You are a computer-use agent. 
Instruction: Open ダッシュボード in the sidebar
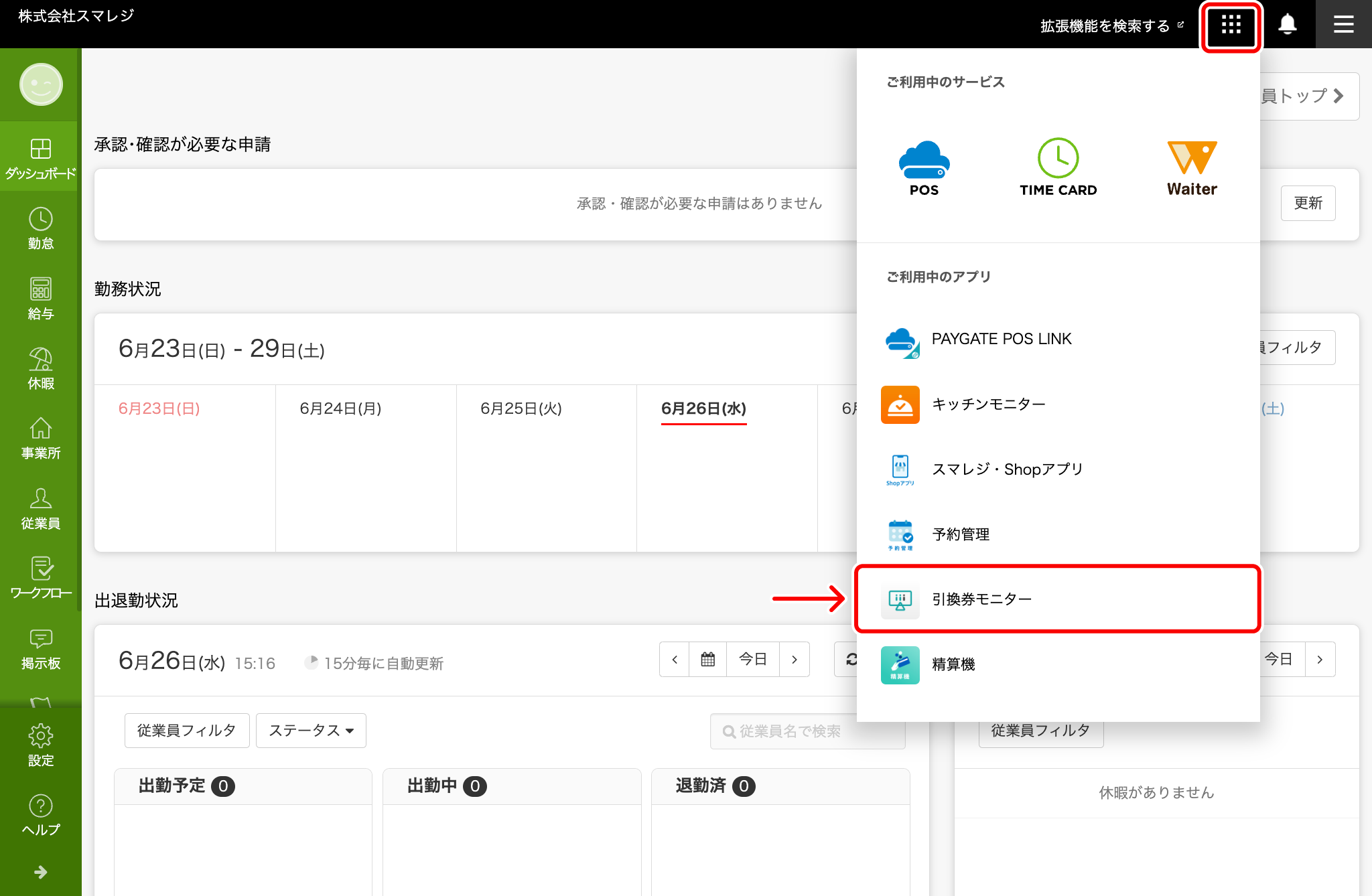(x=41, y=159)
